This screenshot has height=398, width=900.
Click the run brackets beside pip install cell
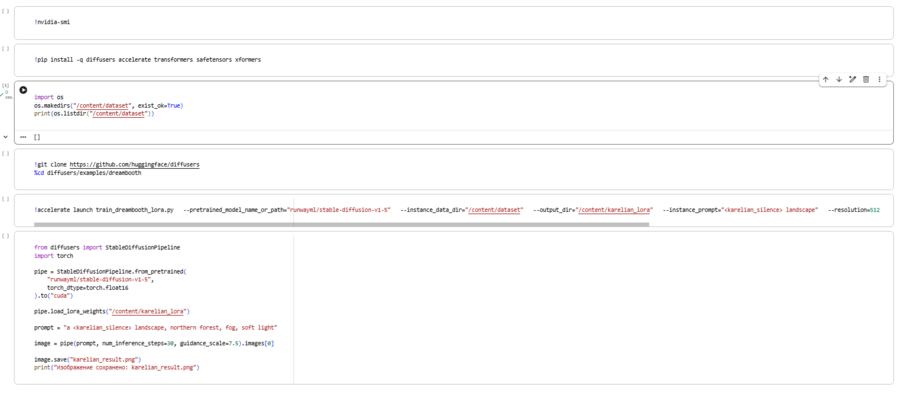coord(6,48)
